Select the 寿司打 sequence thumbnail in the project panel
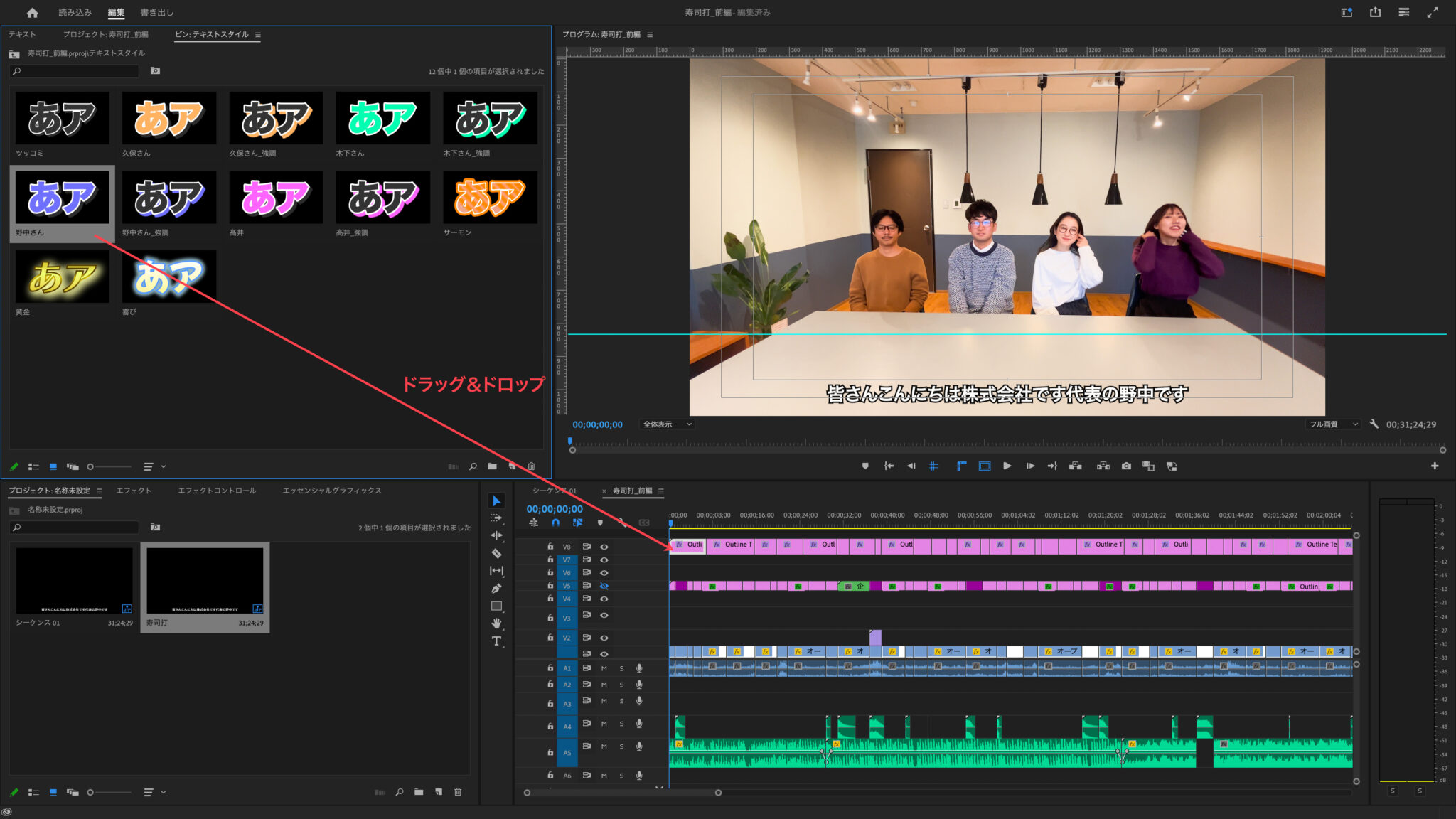Viewport: 1456px width, 819px height. 205,582
